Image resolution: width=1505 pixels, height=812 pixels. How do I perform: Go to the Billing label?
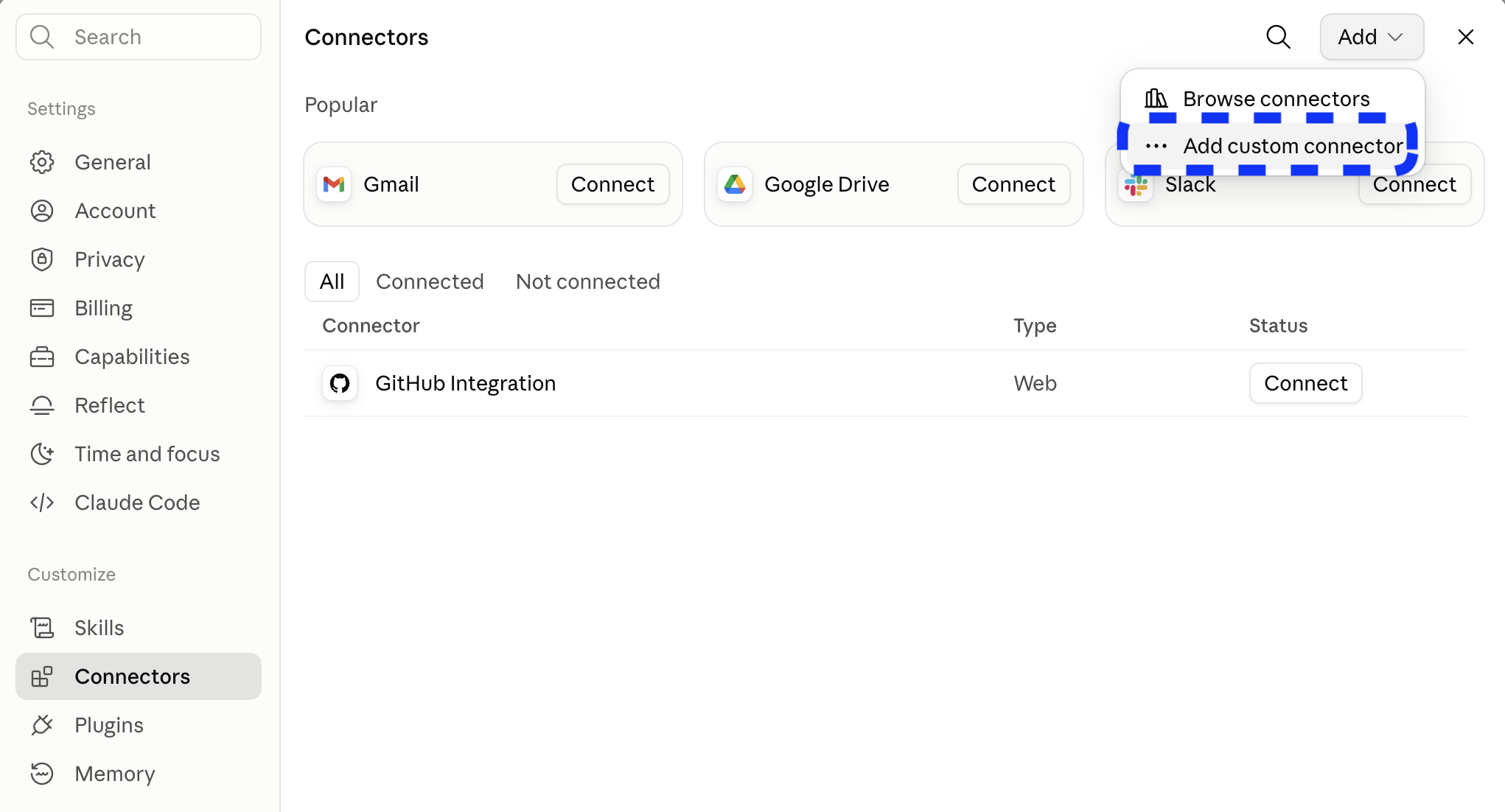(x=104, y=308)
